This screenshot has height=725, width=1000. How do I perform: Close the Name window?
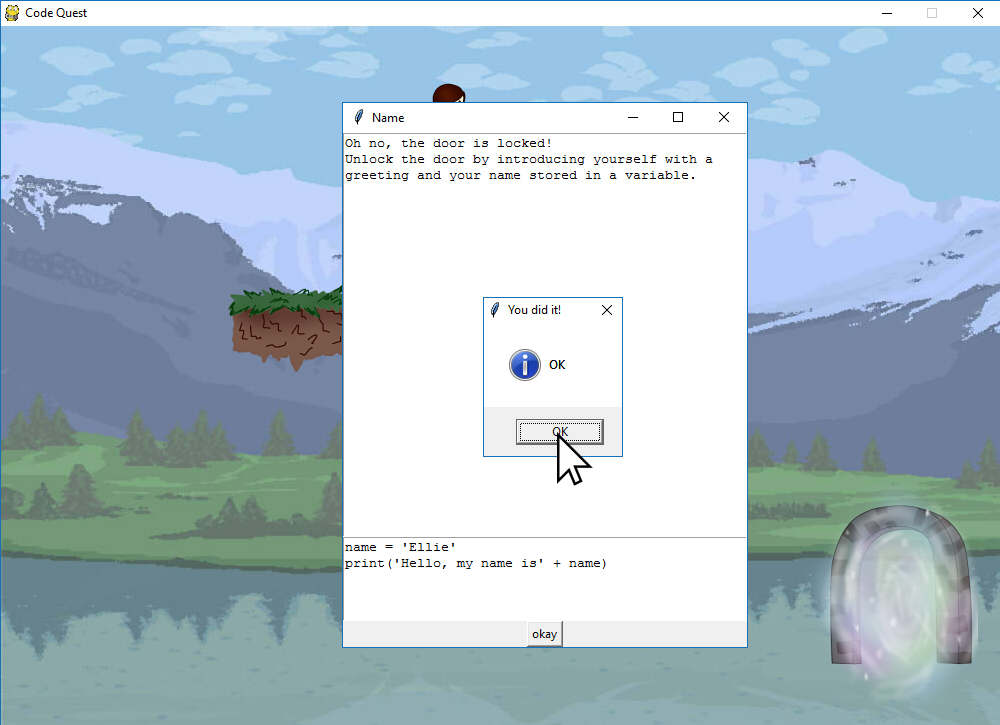[724, 117]
